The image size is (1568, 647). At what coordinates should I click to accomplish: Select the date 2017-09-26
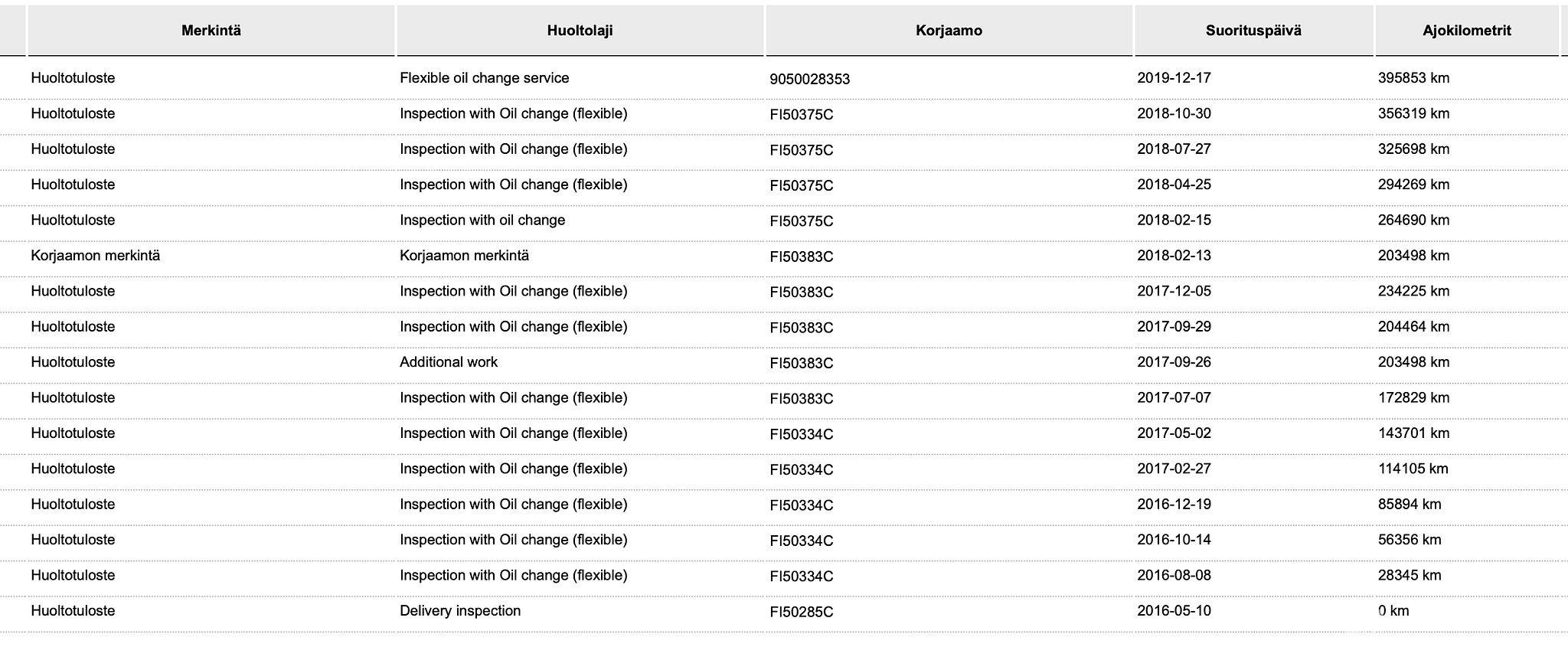pos(1174,362)
